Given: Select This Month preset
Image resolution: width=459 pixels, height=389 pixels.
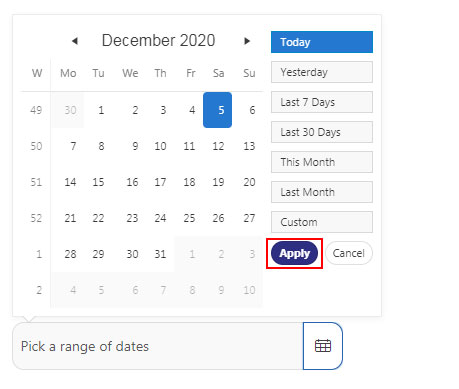Looking at the screenshot, I should [x=322, y=162].
